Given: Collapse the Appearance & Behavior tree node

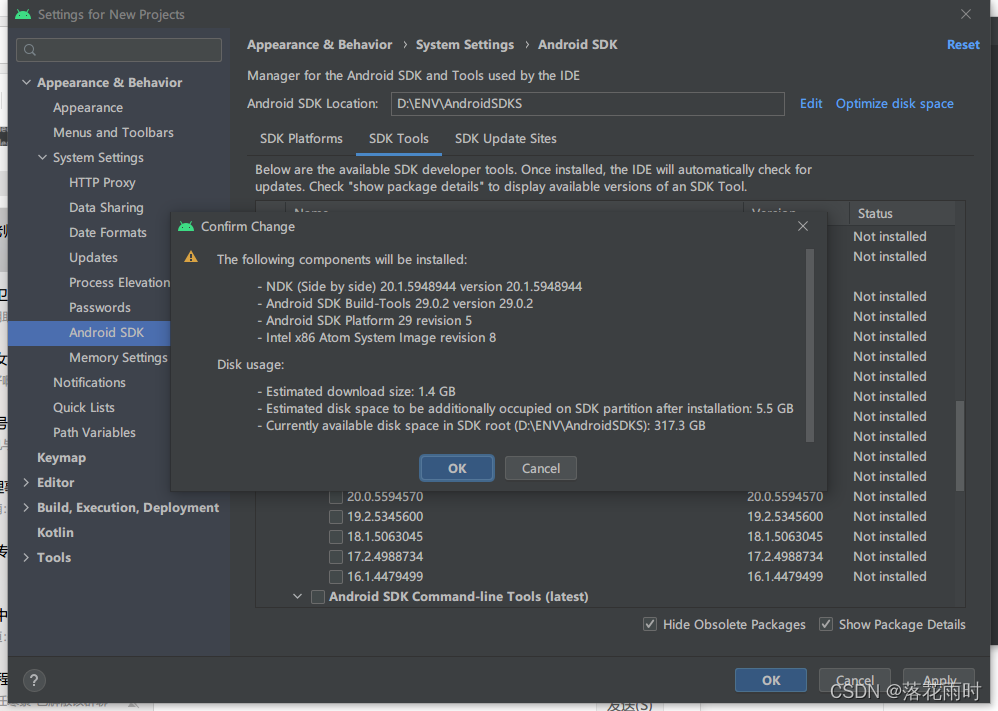Looking at the screenshot, I should coord(26,82).
